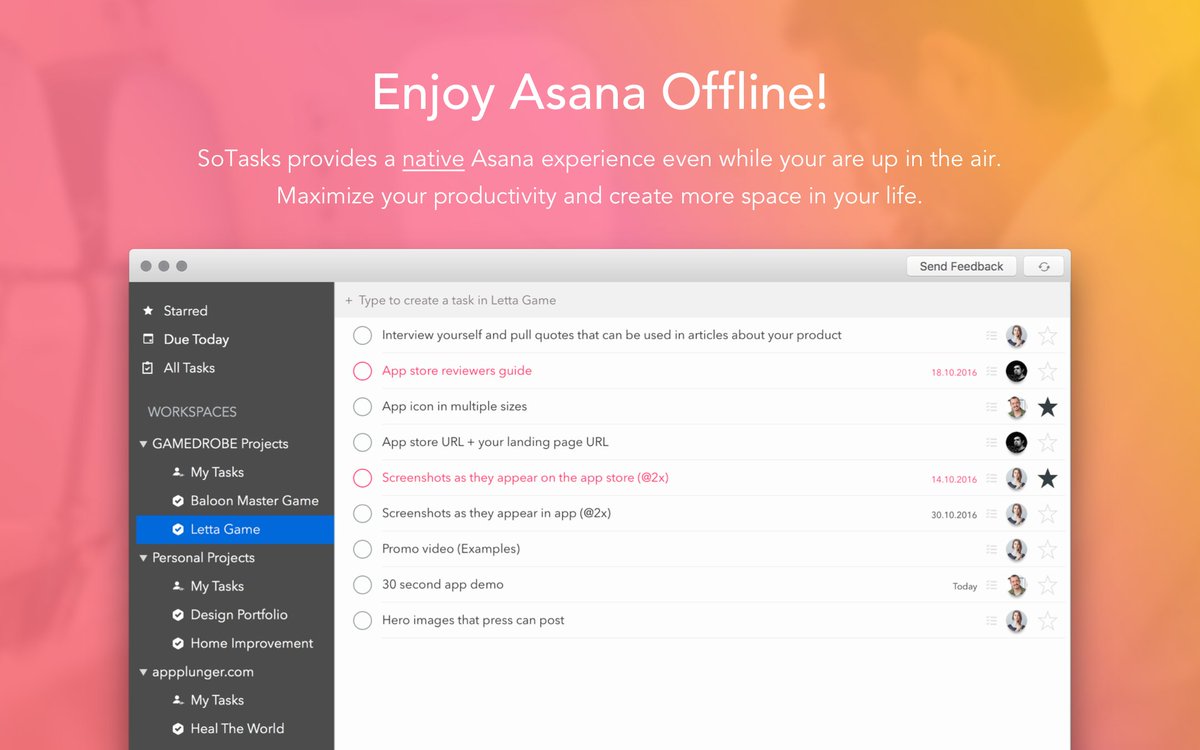Complete the 'Interview yourself and pull quotes' task
1200x750 pixels.
click(x=362, y=335)
